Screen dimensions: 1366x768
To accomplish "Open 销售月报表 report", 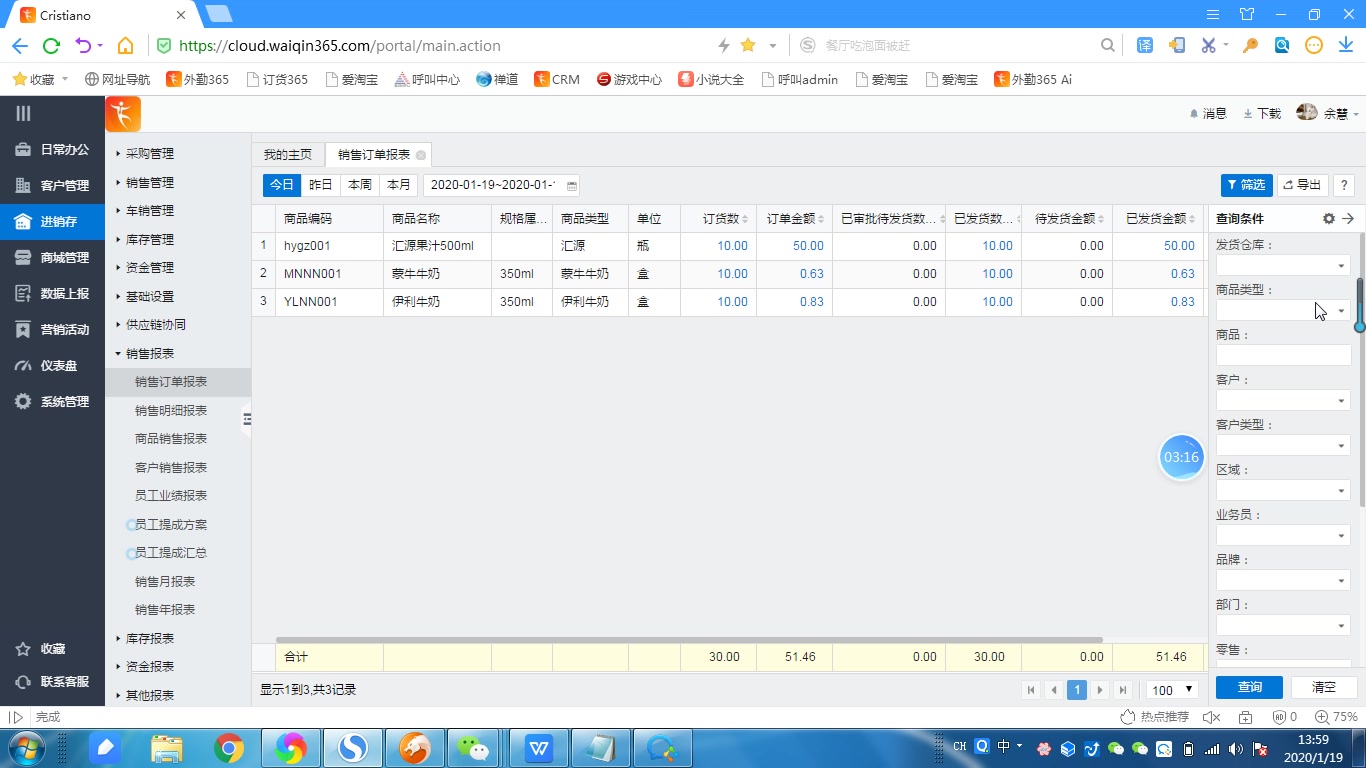I will pos(165,582).
